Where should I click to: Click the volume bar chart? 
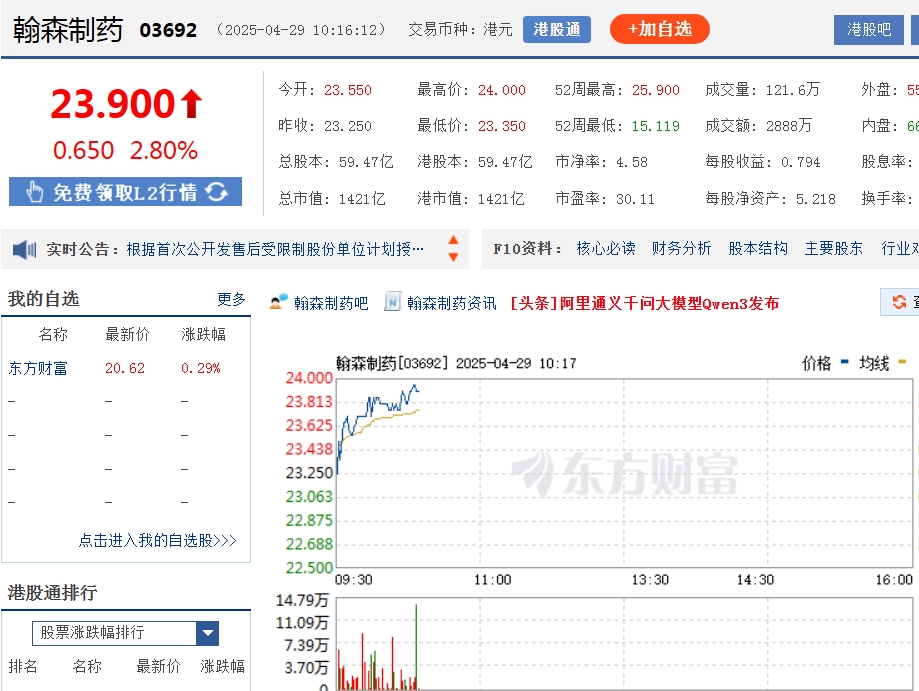[x=624, y=644]
